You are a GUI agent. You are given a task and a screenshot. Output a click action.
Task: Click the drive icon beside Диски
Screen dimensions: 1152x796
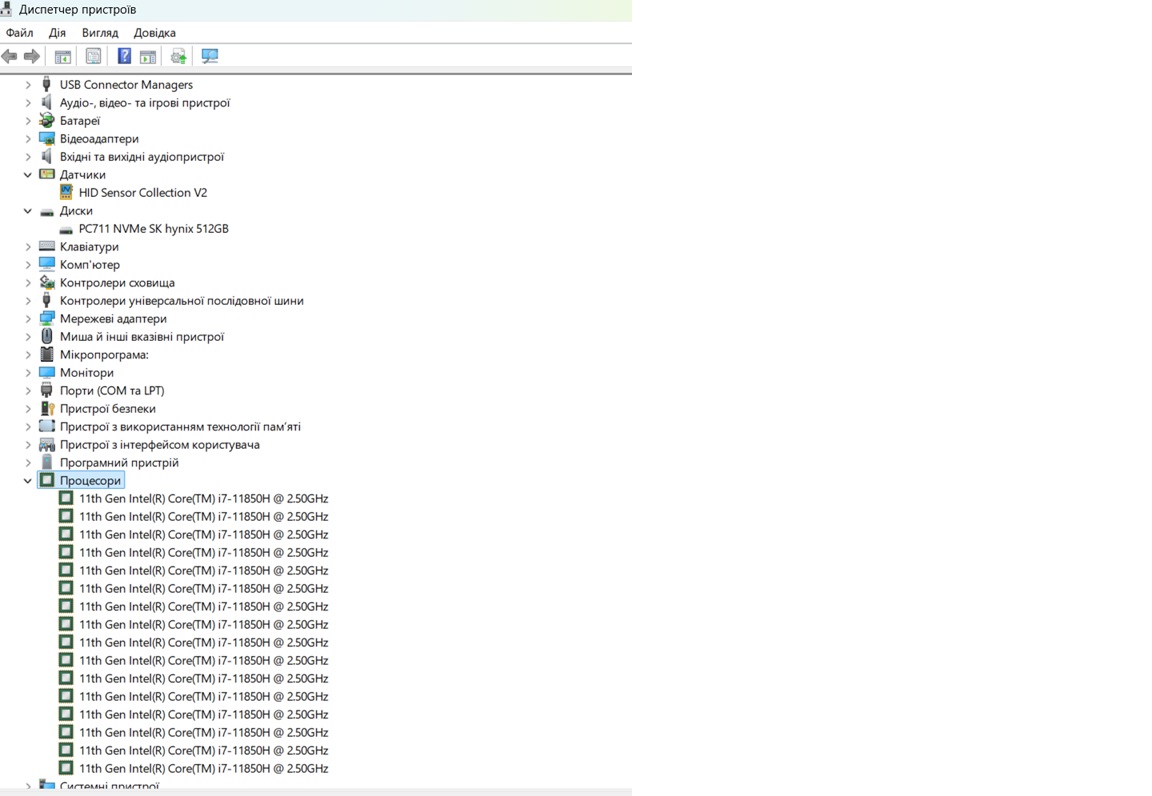tap(47, 211)
